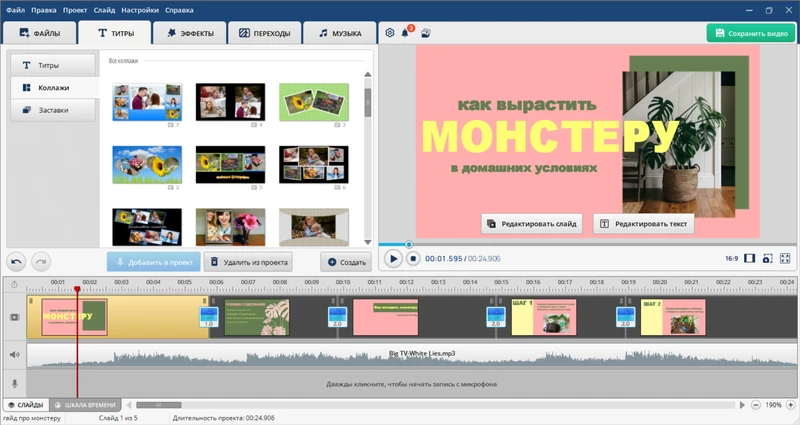Click the redo arrow button

[x=41, y=262]
